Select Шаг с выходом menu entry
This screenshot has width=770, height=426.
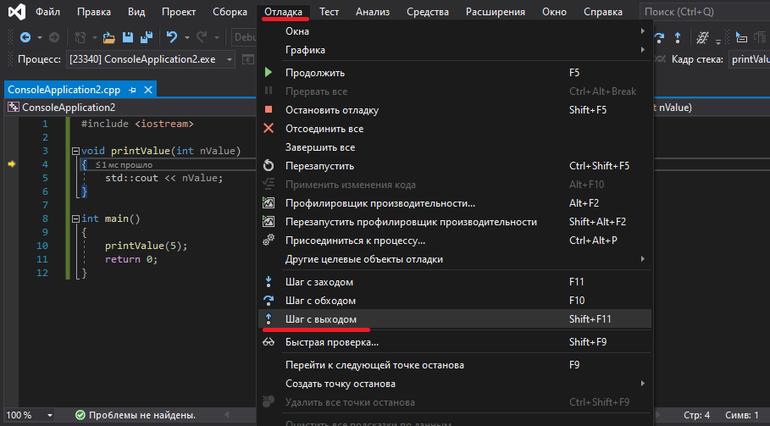tap(455, 319)
